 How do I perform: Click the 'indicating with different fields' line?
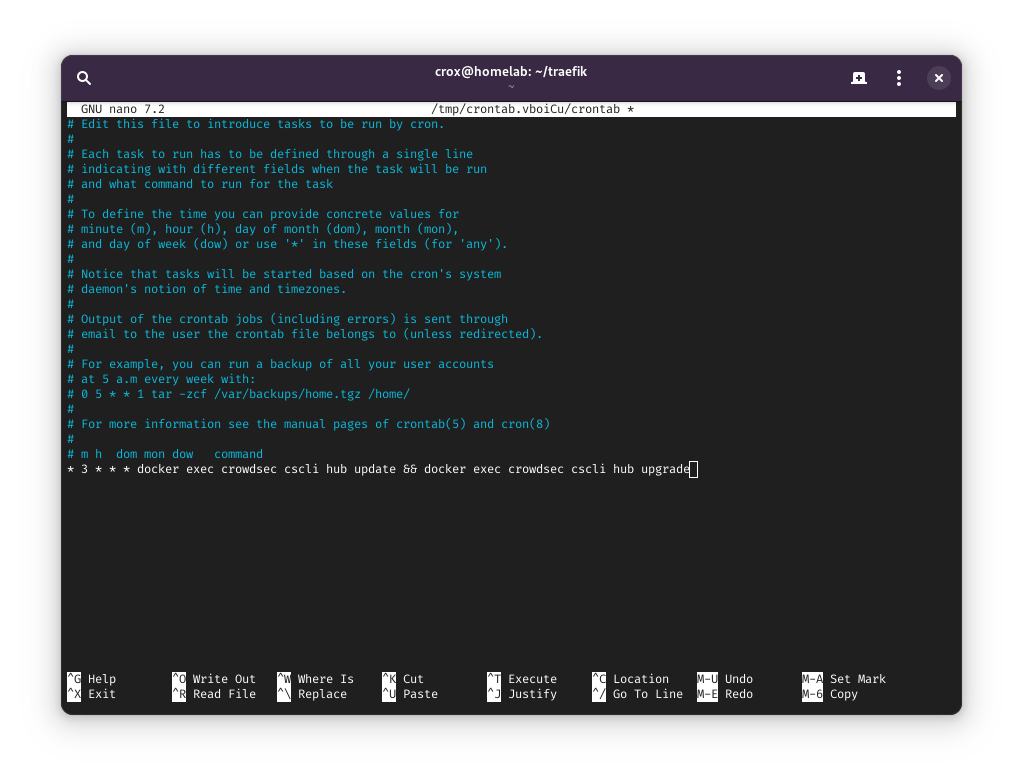point(277,169)
